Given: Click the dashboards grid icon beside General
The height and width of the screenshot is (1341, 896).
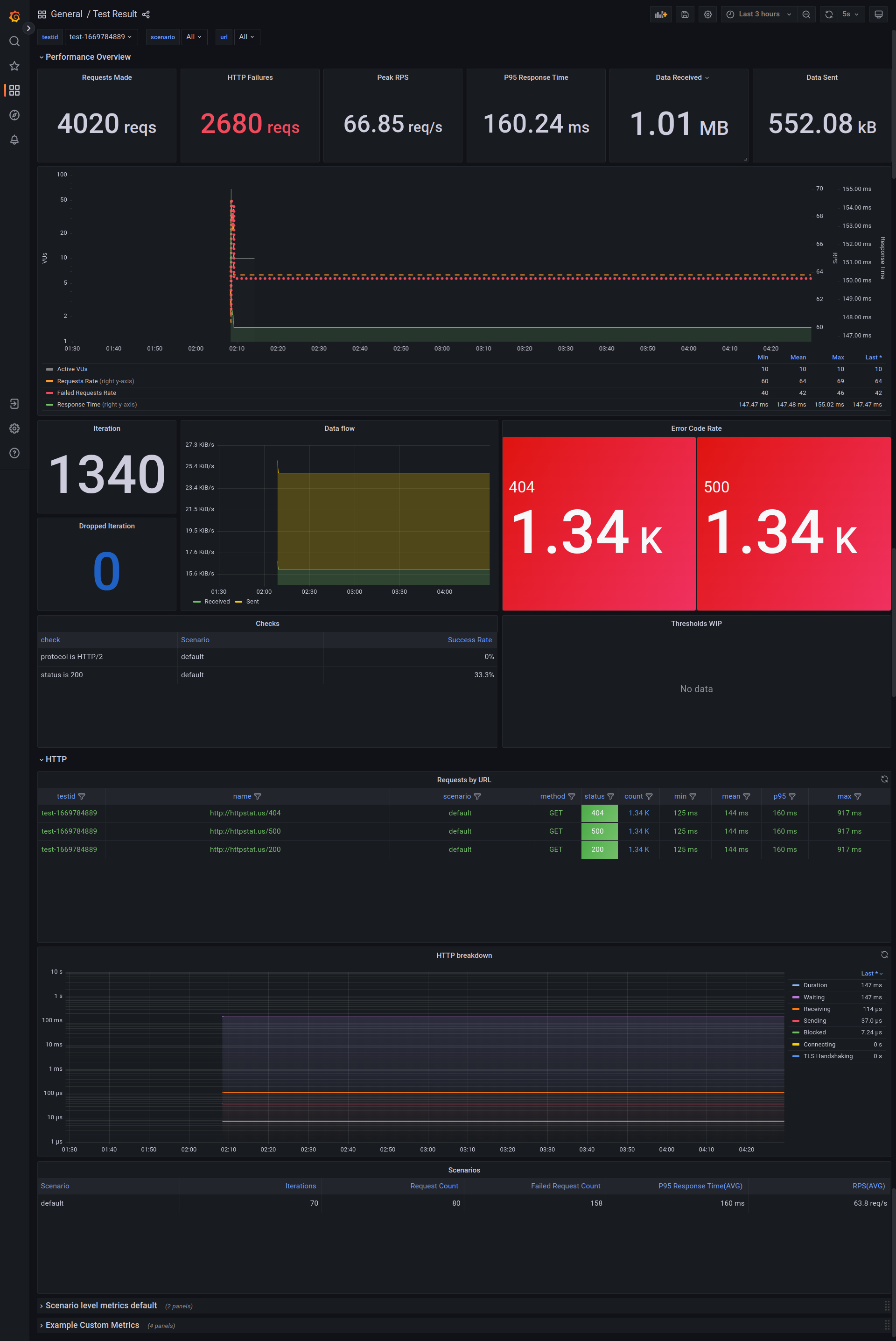Looking at the screenshot, I should pyautogui.click(x=42, y=14).
